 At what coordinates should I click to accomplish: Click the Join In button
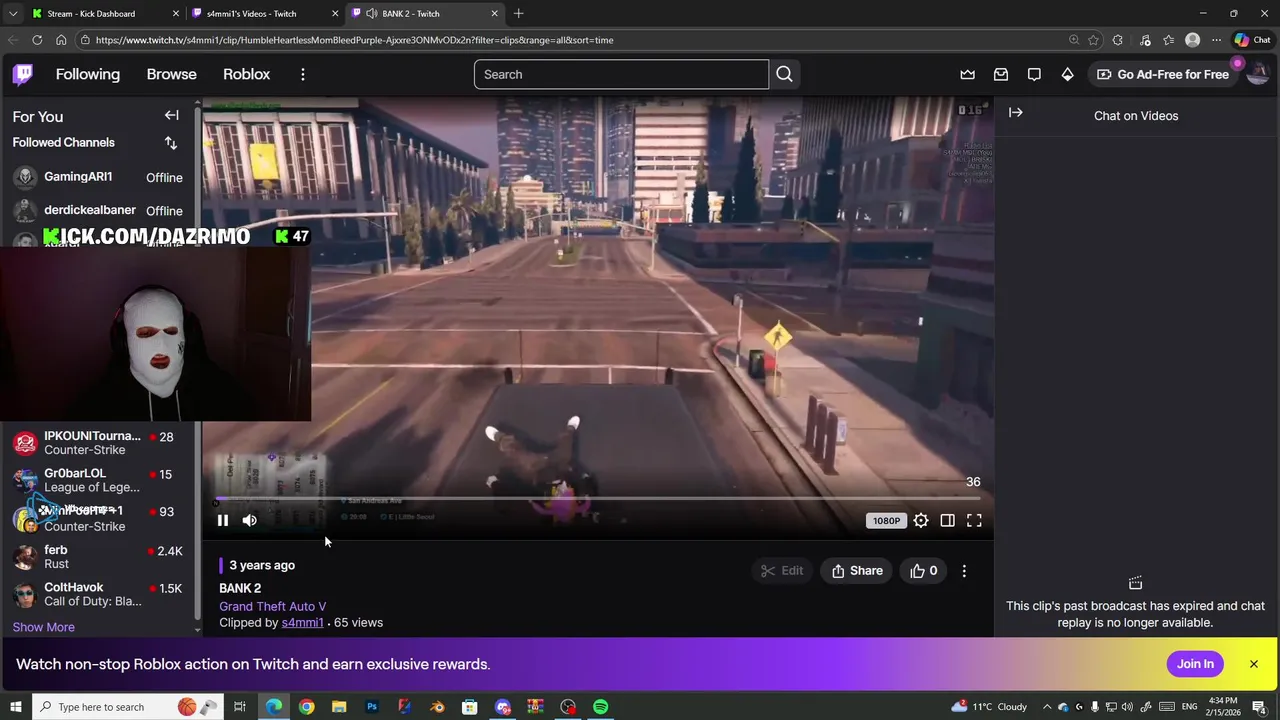1195,664
